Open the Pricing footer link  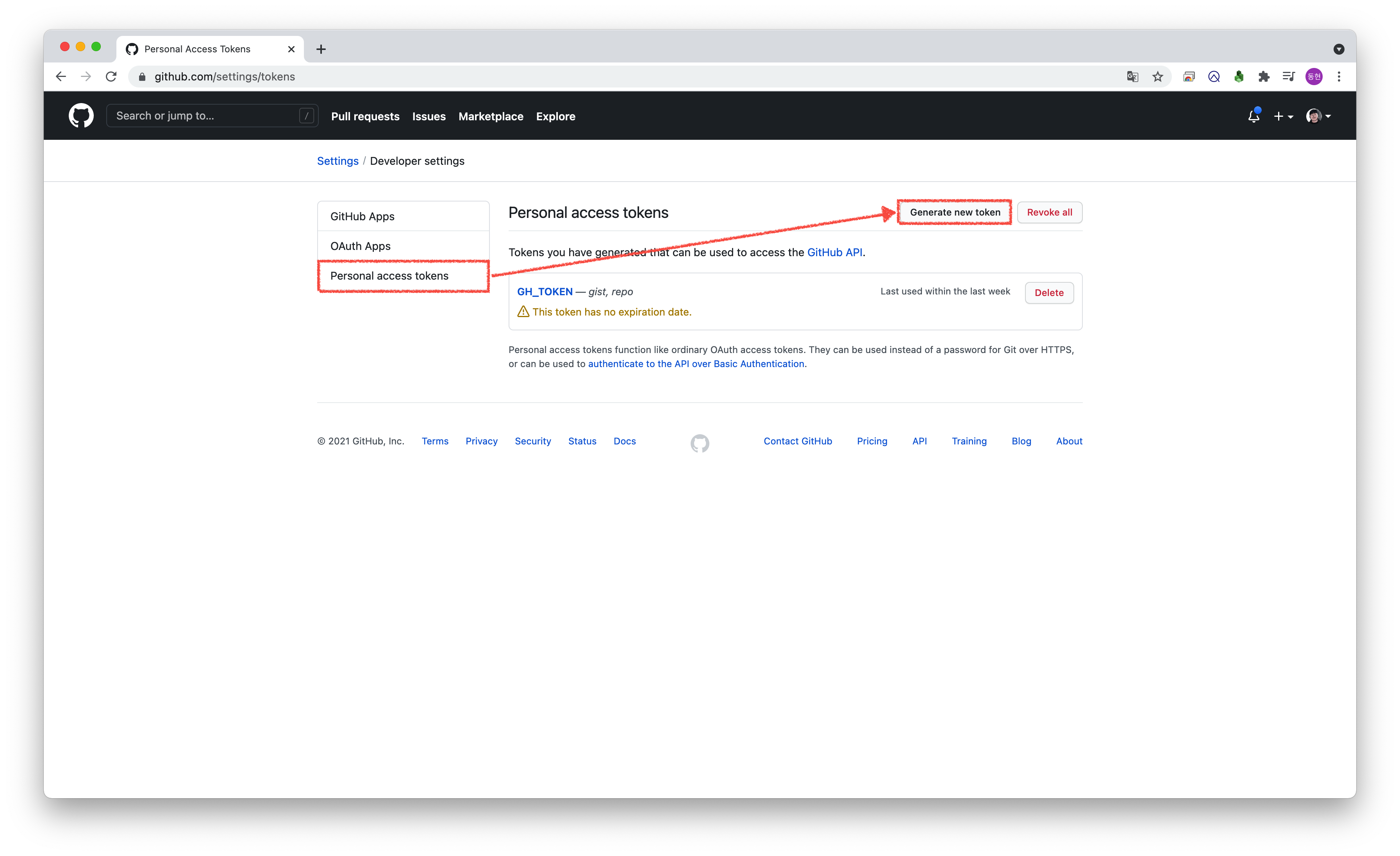(872, 441)
